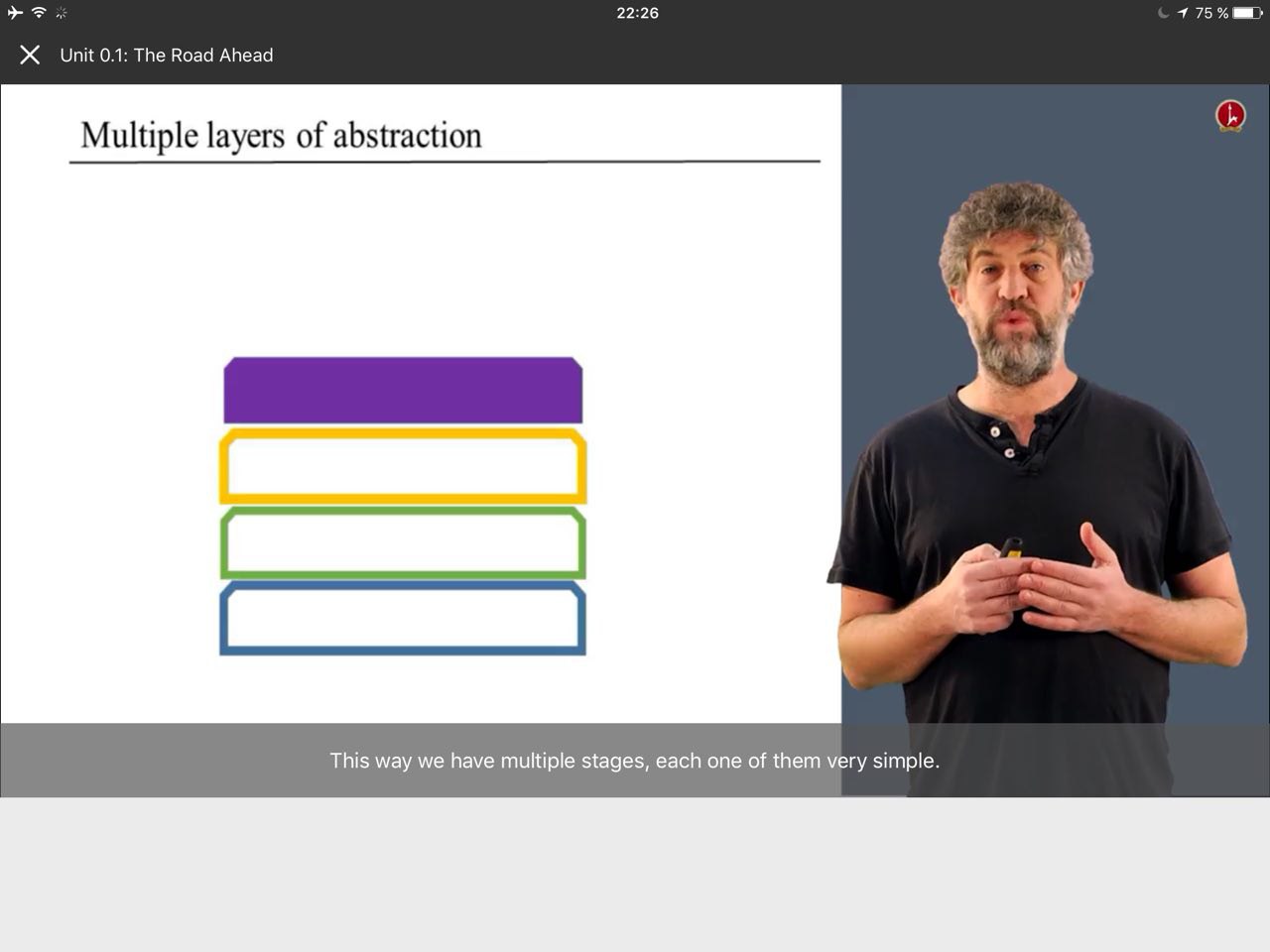This screenshot has height=952, width=1270.
Task: Tap the airplane mode status icon
Action: [x=15, y=13]
